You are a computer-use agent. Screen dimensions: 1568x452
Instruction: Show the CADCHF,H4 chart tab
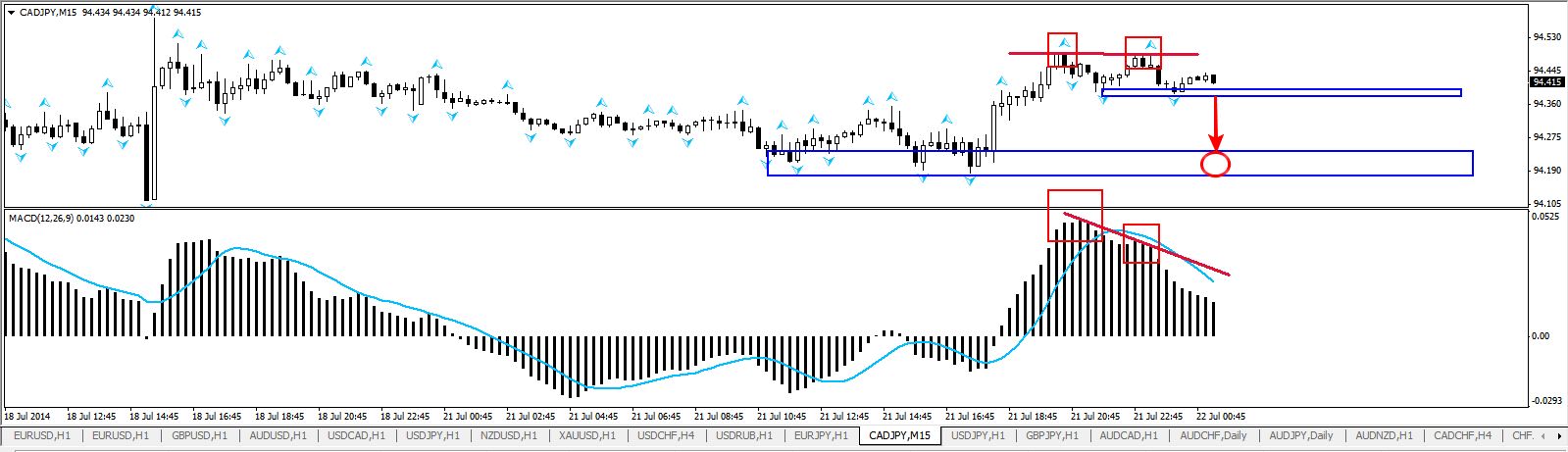1462,435
